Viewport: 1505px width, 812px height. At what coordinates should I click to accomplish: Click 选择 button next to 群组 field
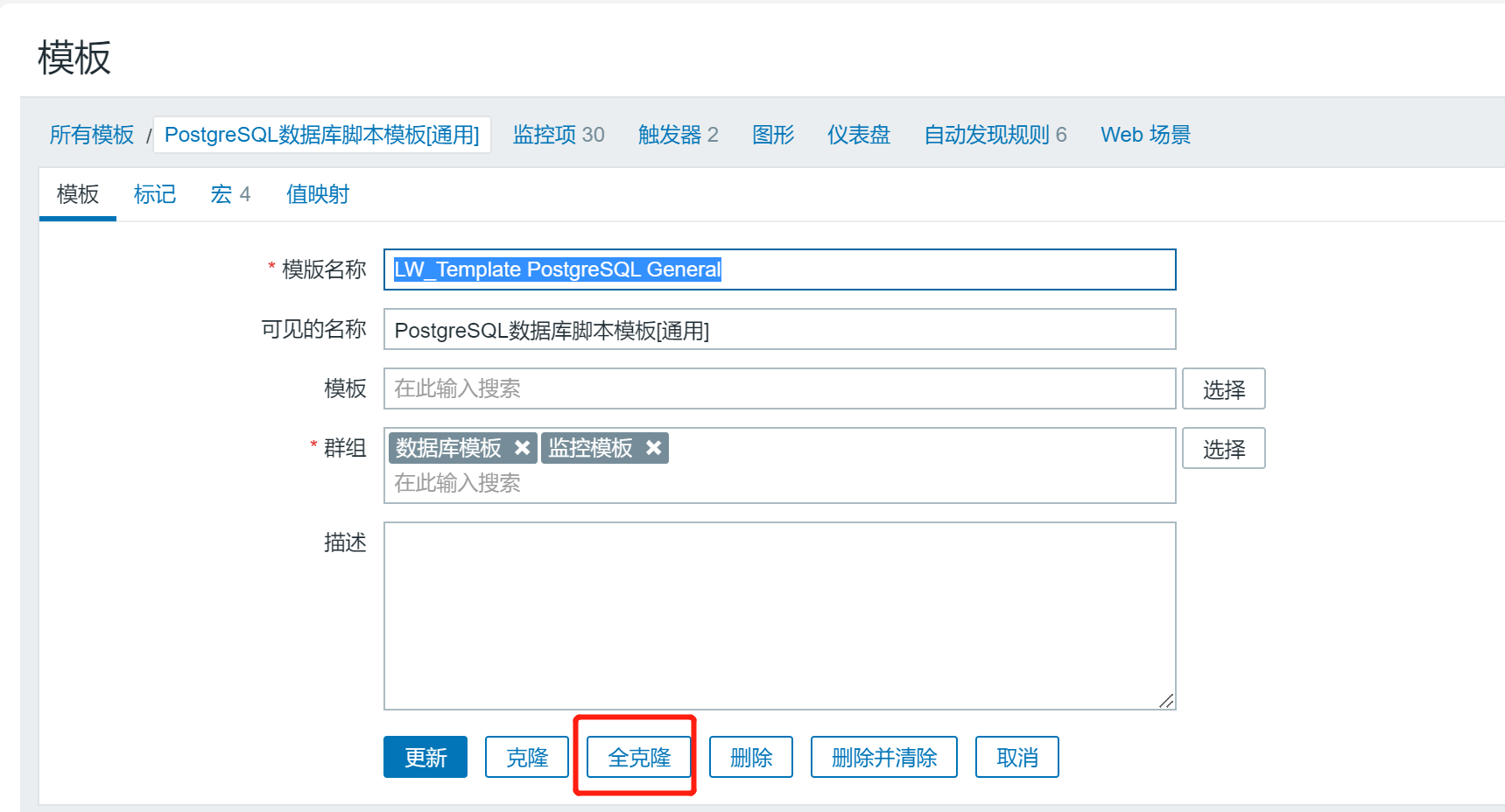coord(1224,448)
